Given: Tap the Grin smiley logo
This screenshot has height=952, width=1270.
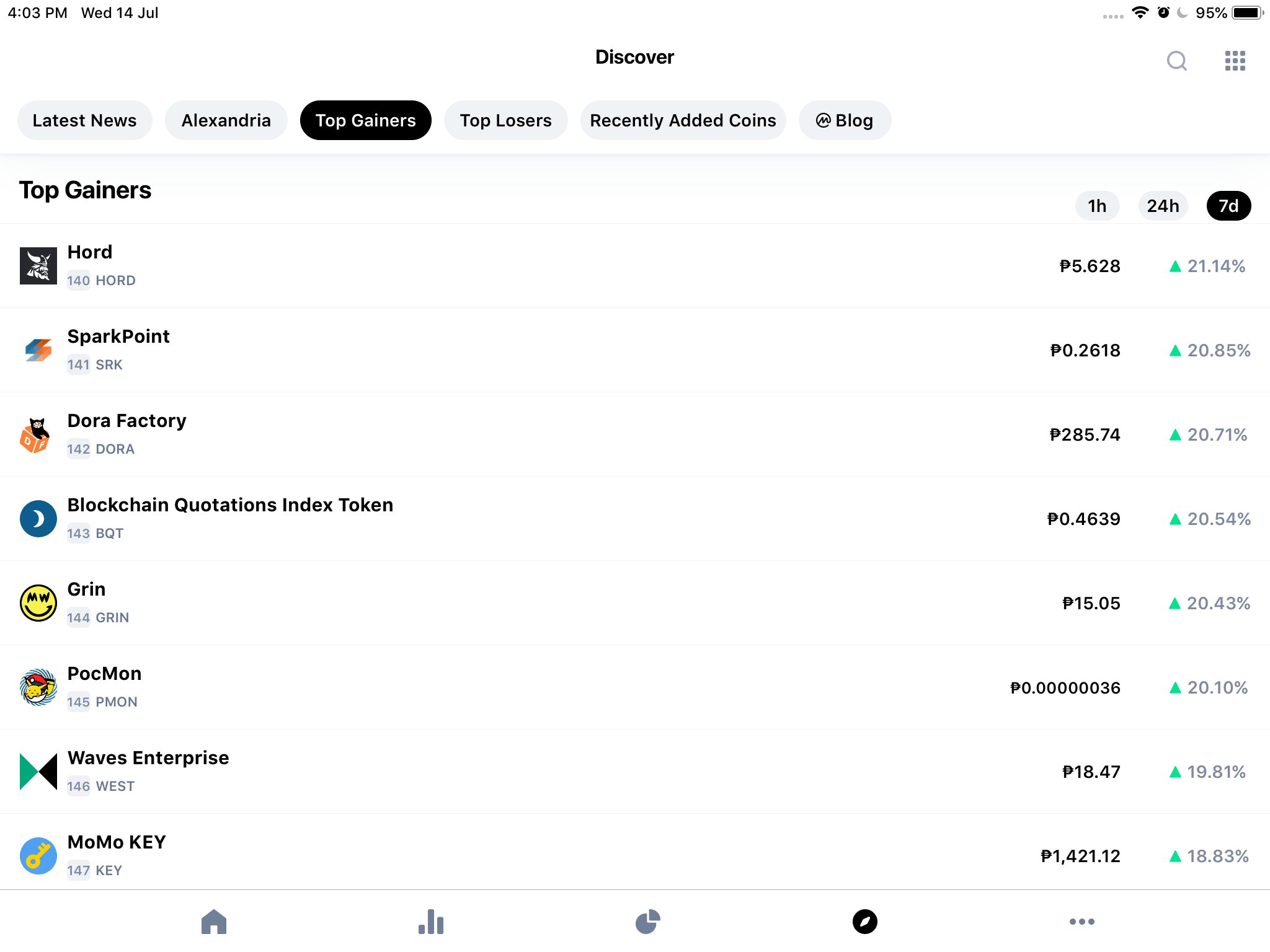Looking at the screenshot, I should [x=38, y=603].
